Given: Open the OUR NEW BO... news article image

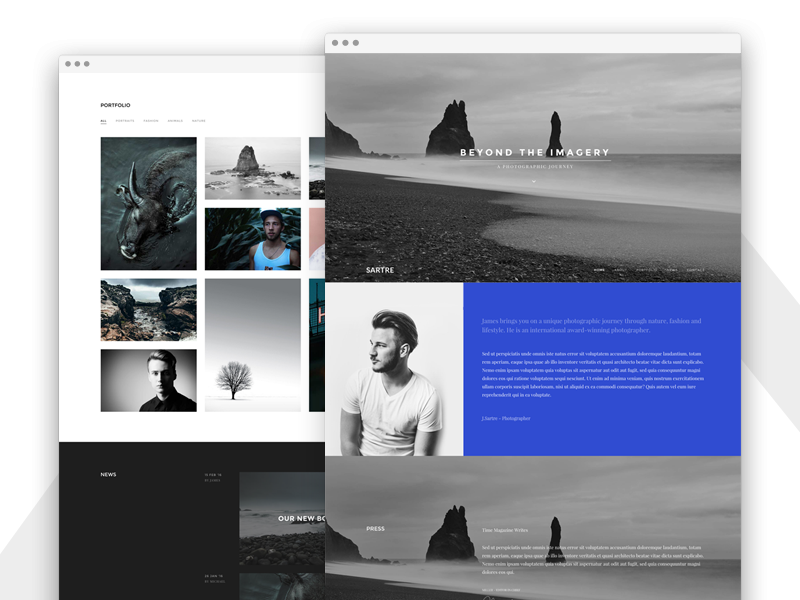Looking at the screenshot, I should [282, 518].
